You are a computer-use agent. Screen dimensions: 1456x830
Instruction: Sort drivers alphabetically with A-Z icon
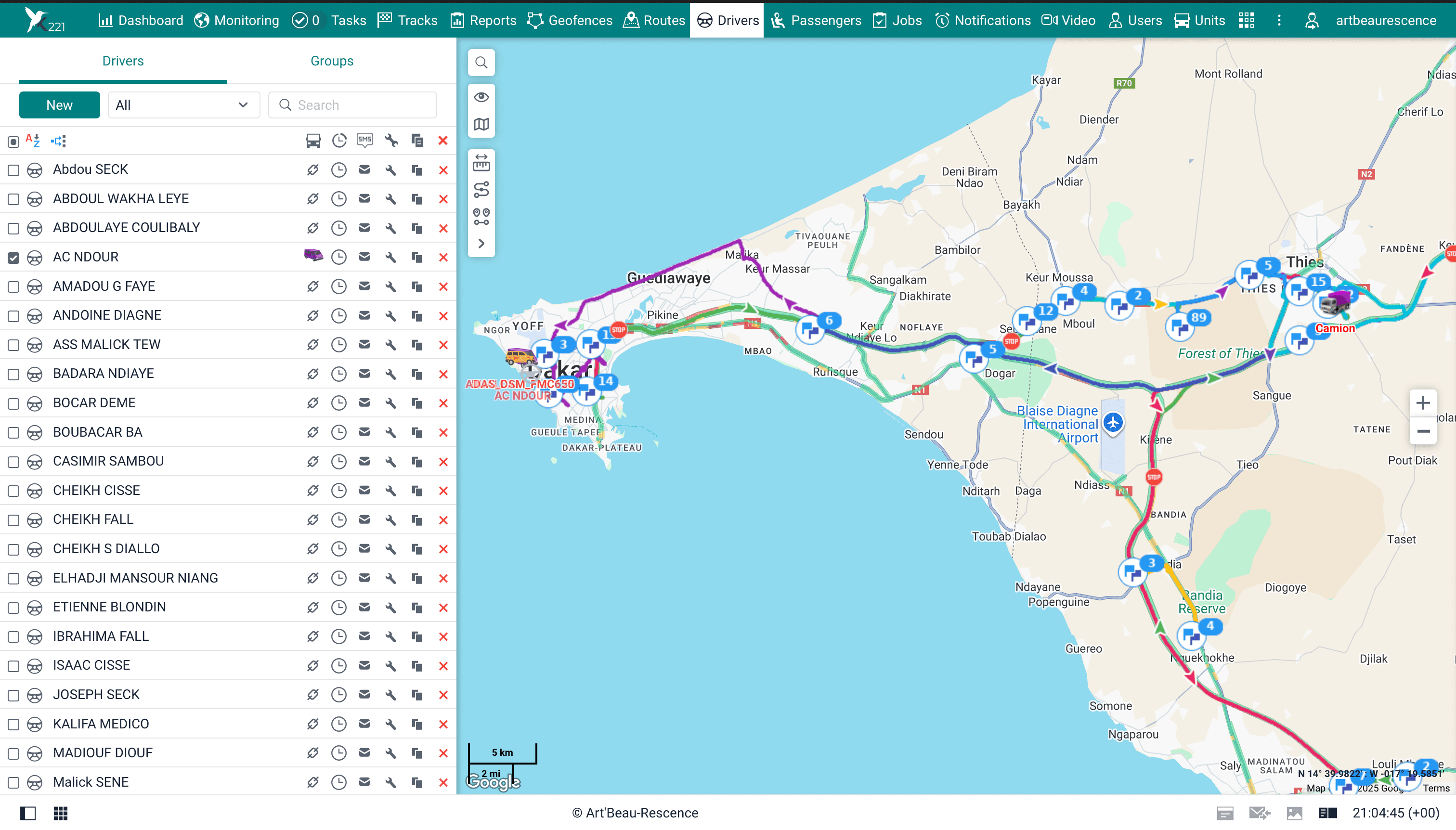32,140
